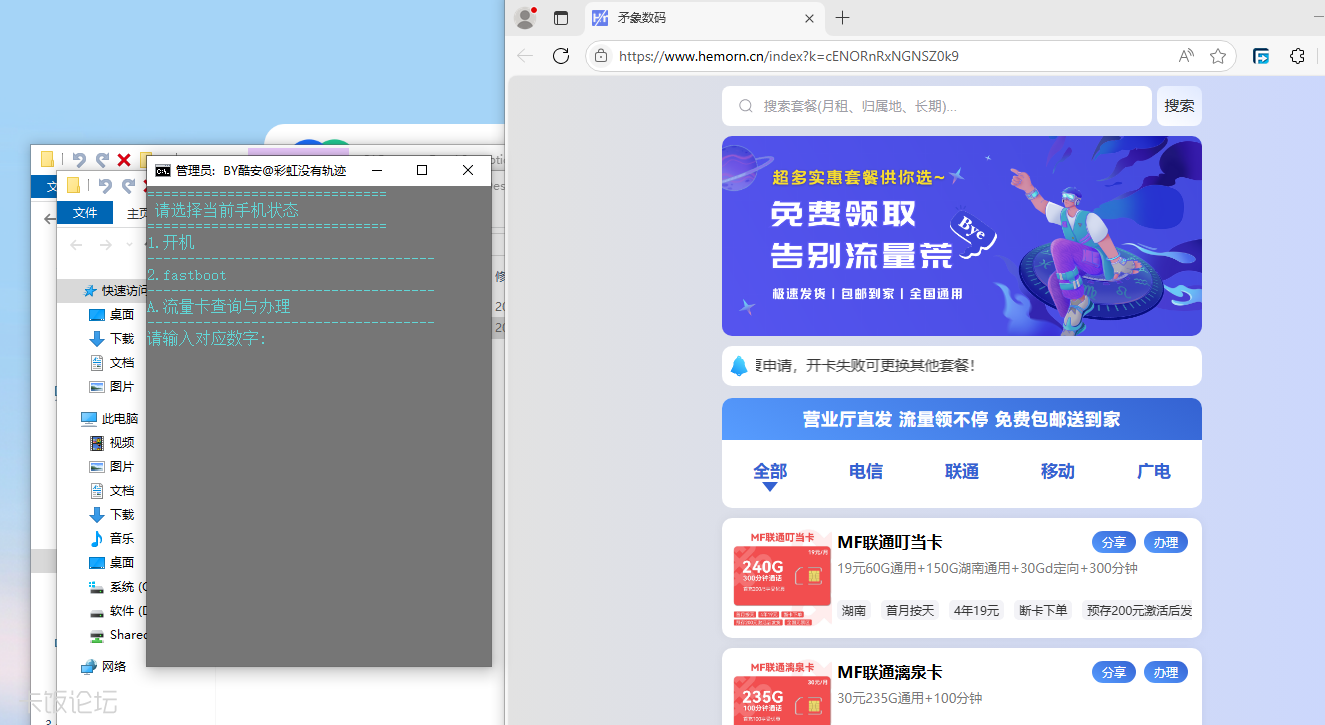Viewport: 1325px width, 725px height.
Task: Select the 广电 carrier tab
Action: (1154, 472)
